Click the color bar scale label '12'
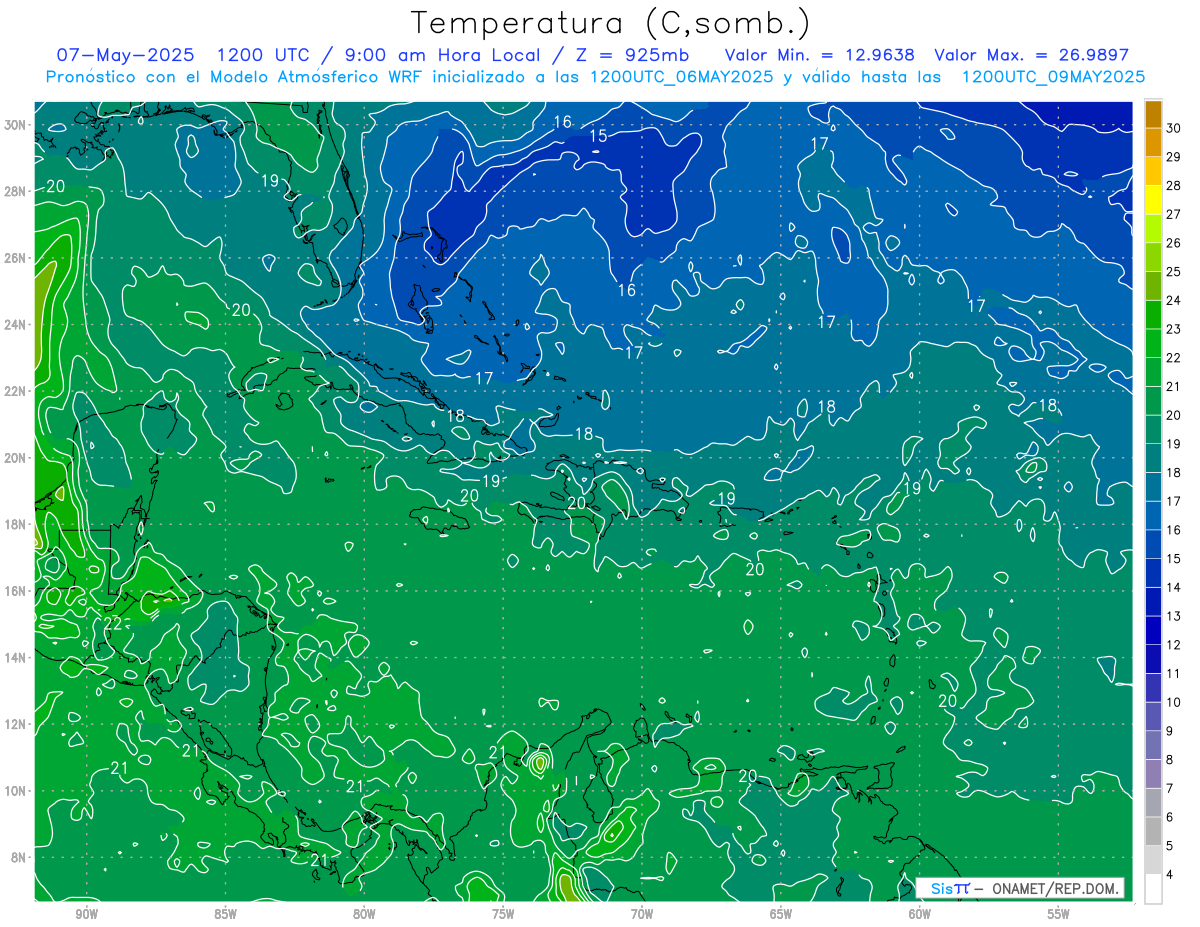Viewport: 1200px width, 927px height. 1173,645
